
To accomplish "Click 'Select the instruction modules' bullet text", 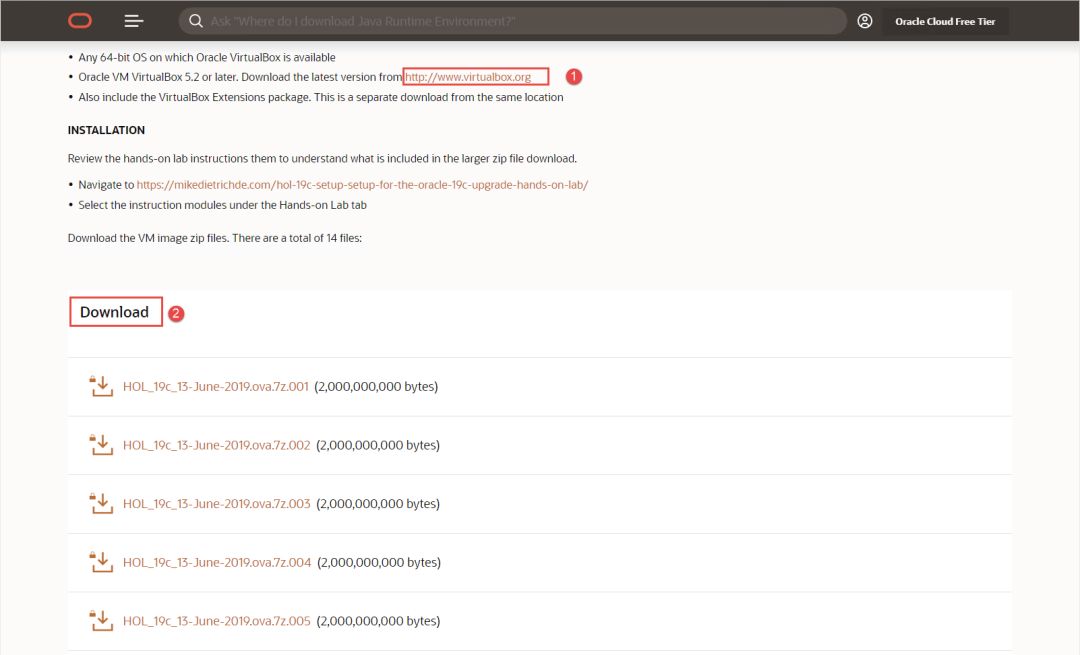I will point(222,205).
